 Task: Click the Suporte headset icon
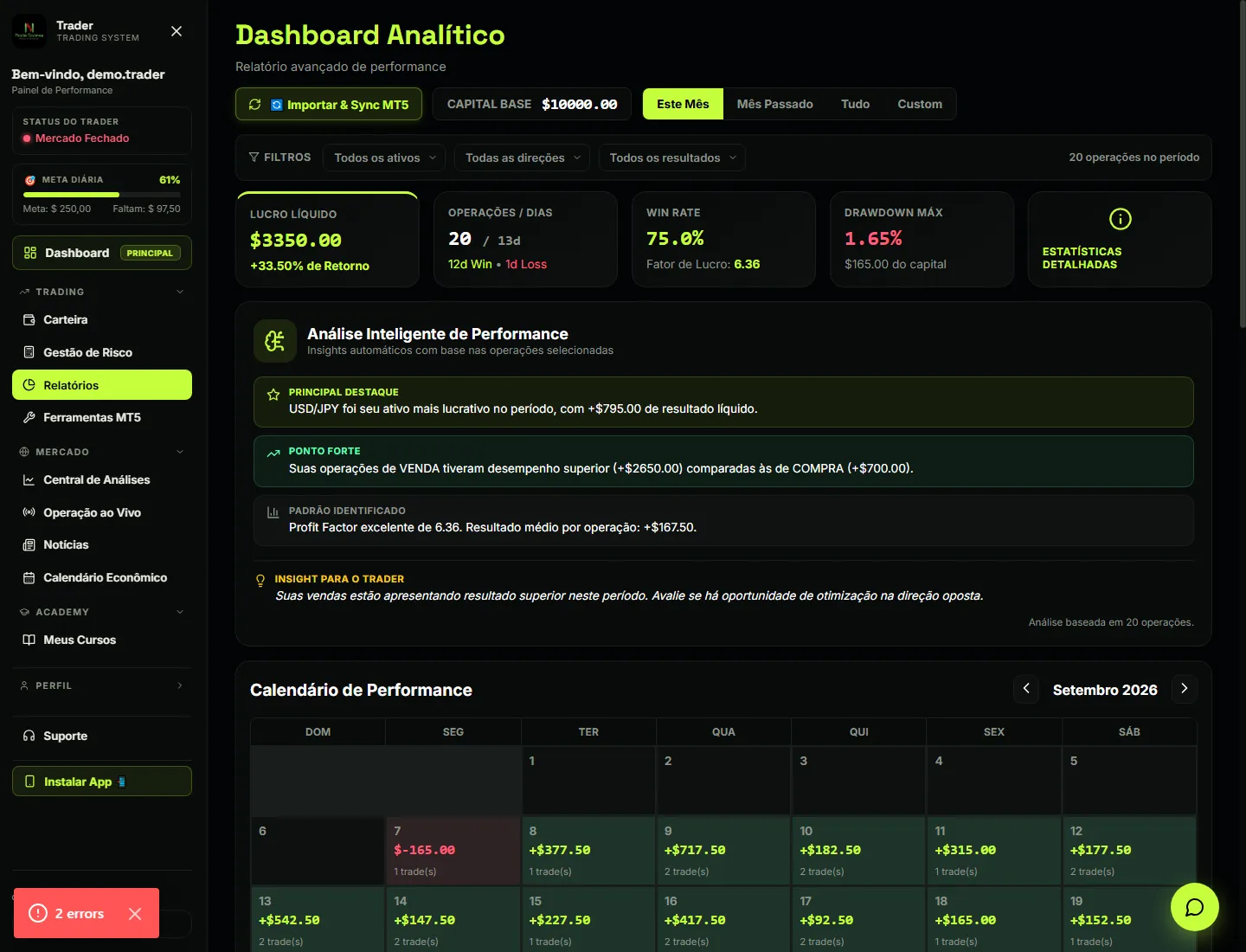coord(29,736)
